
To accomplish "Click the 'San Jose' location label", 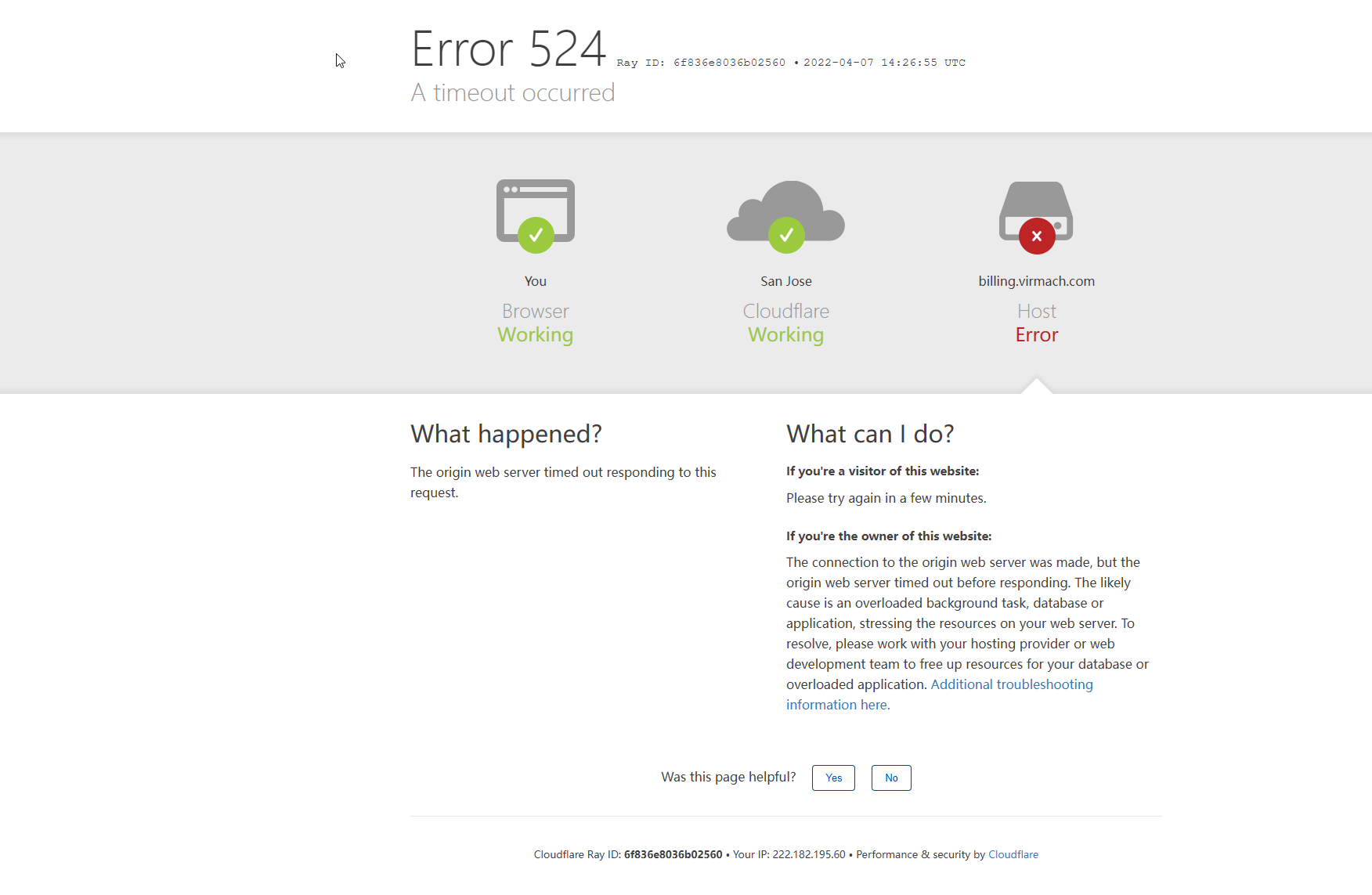I will click(x=786, y=281).
